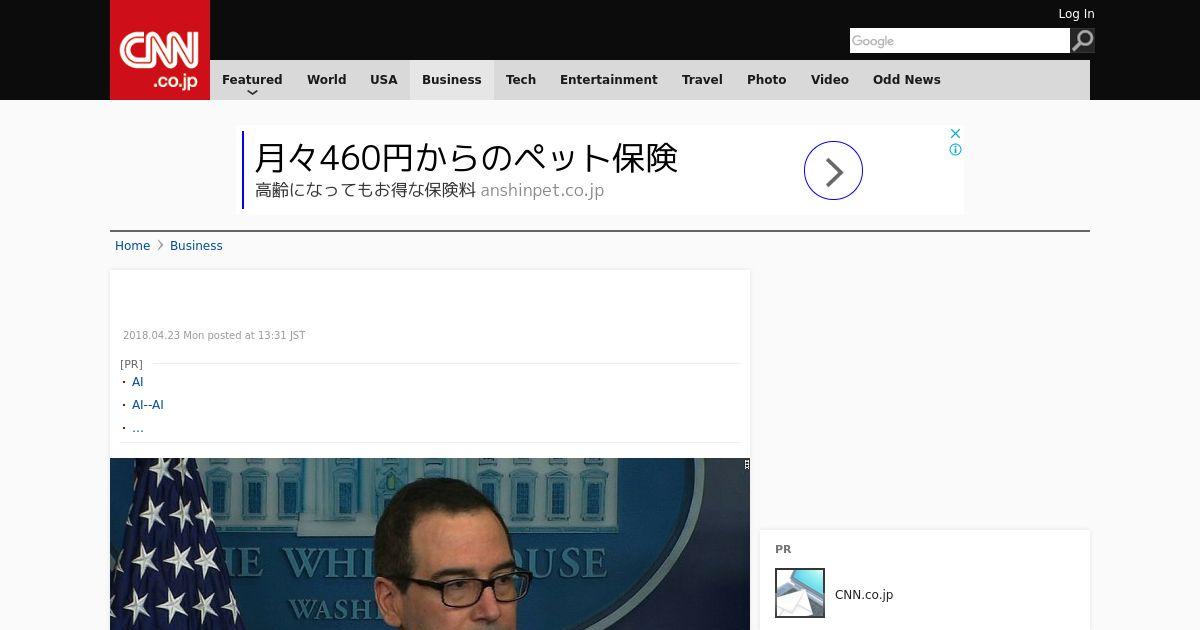Open the PR link 'AI--AI'
The image size is (1200, 630).
[148, 405]
